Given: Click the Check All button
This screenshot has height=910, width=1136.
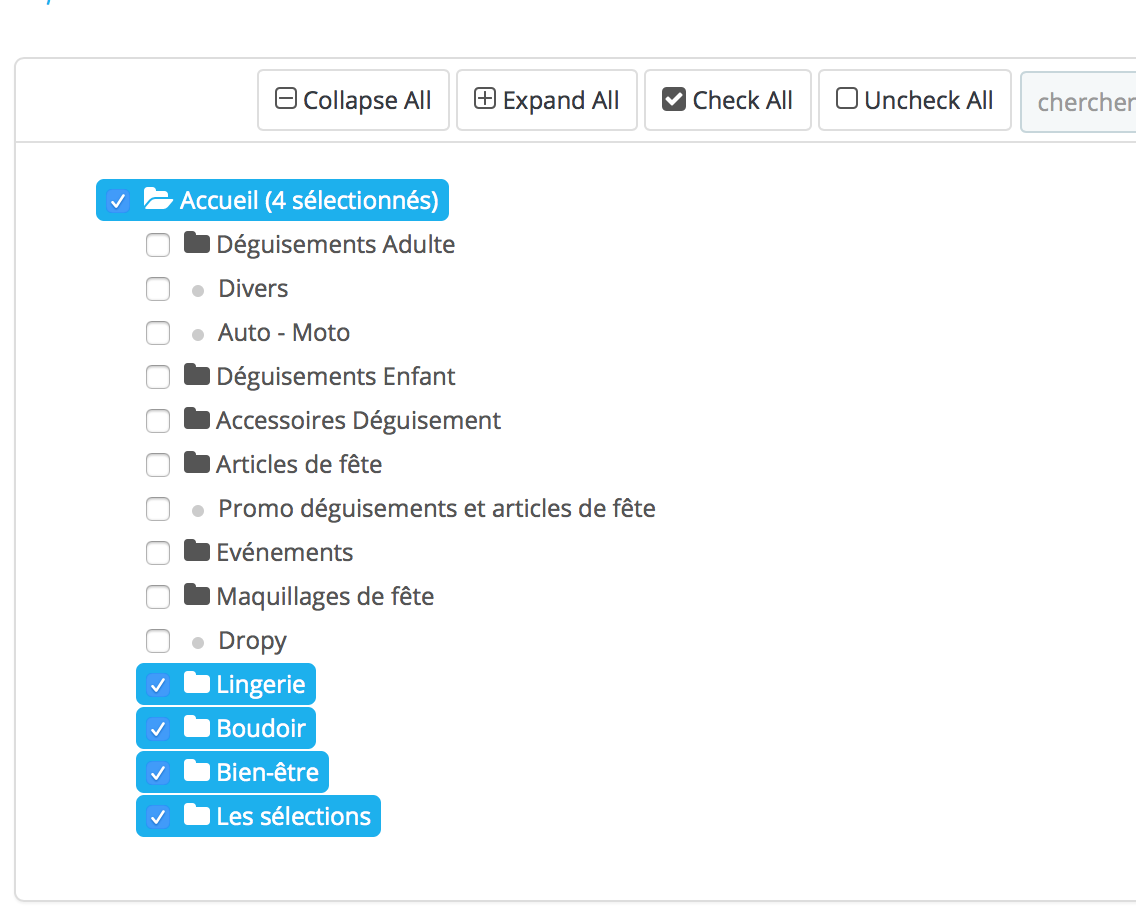Looking at the screenshot, I should tap(727, 100).
